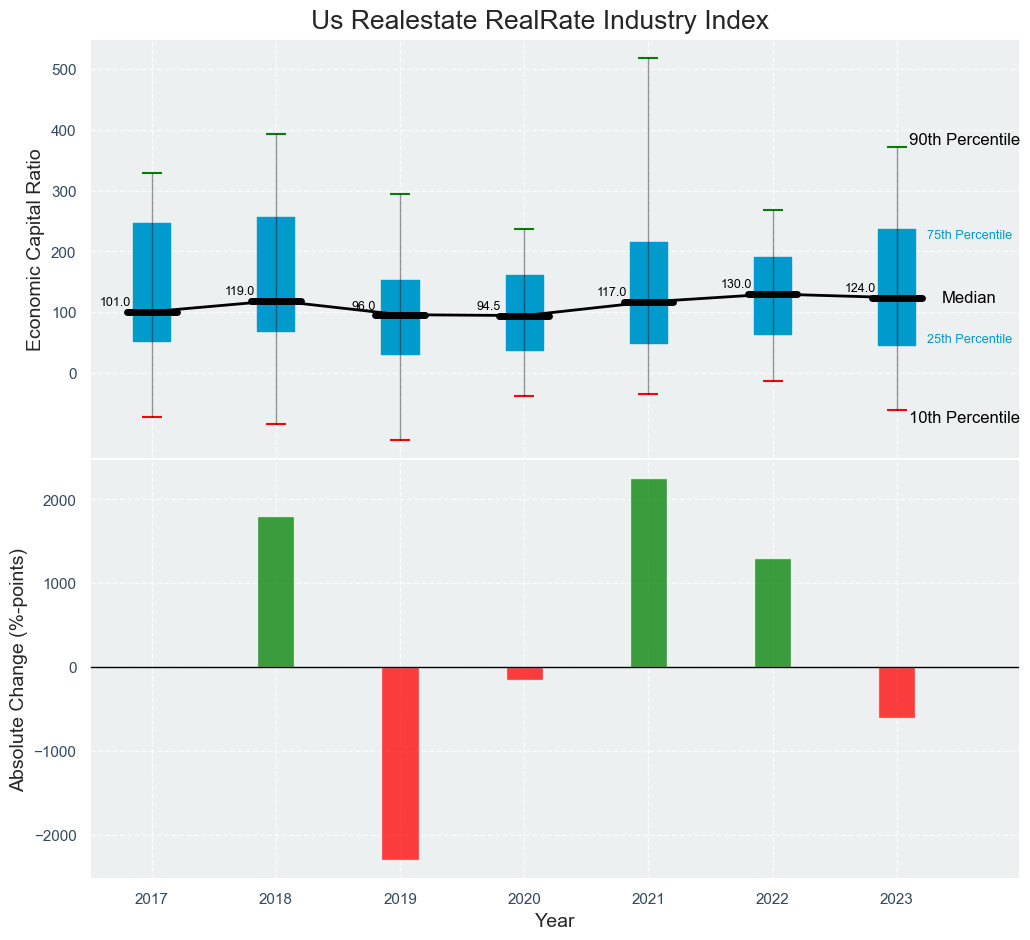1030x940 pixels.
Task: Click the '−1000' tick on the lower y-axis
Action: [57, 751]
